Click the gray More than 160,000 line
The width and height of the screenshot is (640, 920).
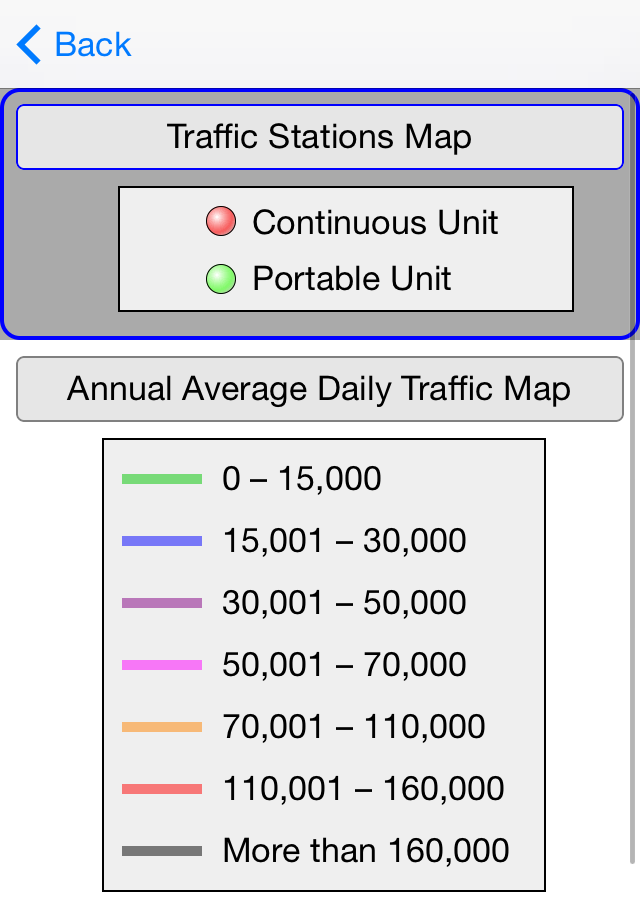162,851
